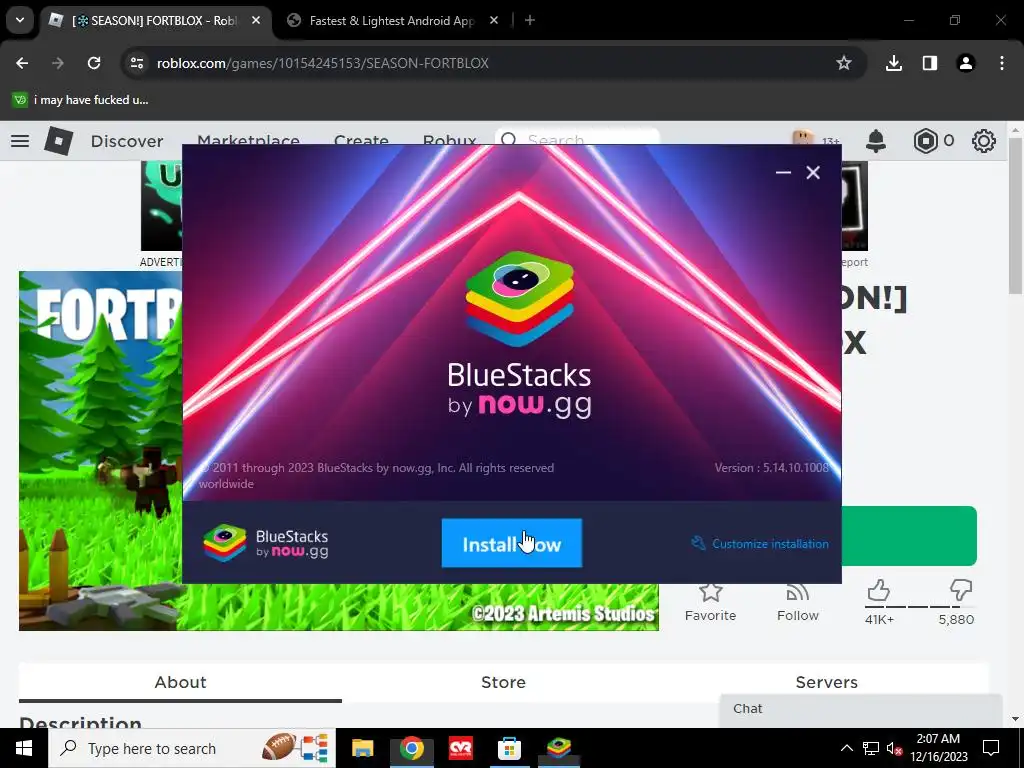The height and width of the screenshot is (768, 1024).
Task: Open network tray icon
Action: (871, 748)
